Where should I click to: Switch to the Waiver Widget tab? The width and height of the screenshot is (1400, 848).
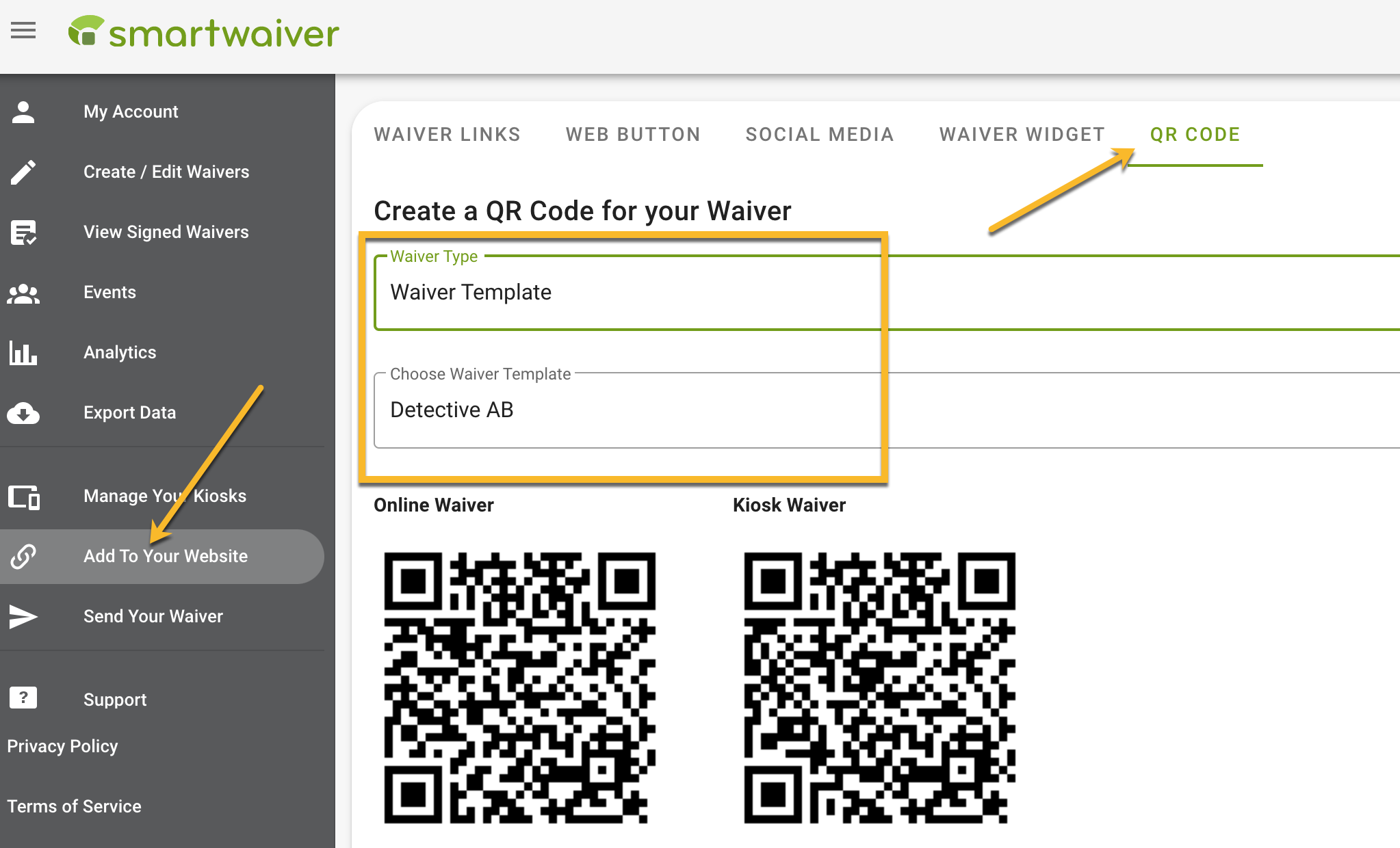(1022, 135)
